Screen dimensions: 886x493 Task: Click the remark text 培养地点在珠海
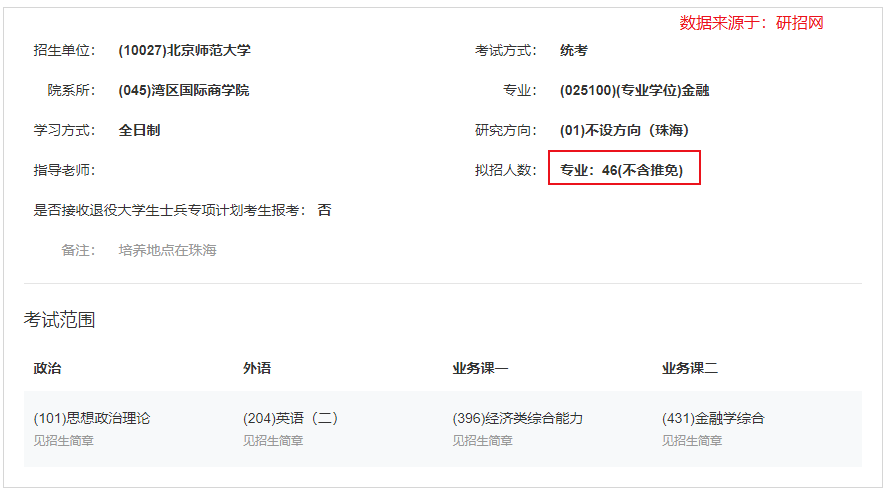pos(167,250)
